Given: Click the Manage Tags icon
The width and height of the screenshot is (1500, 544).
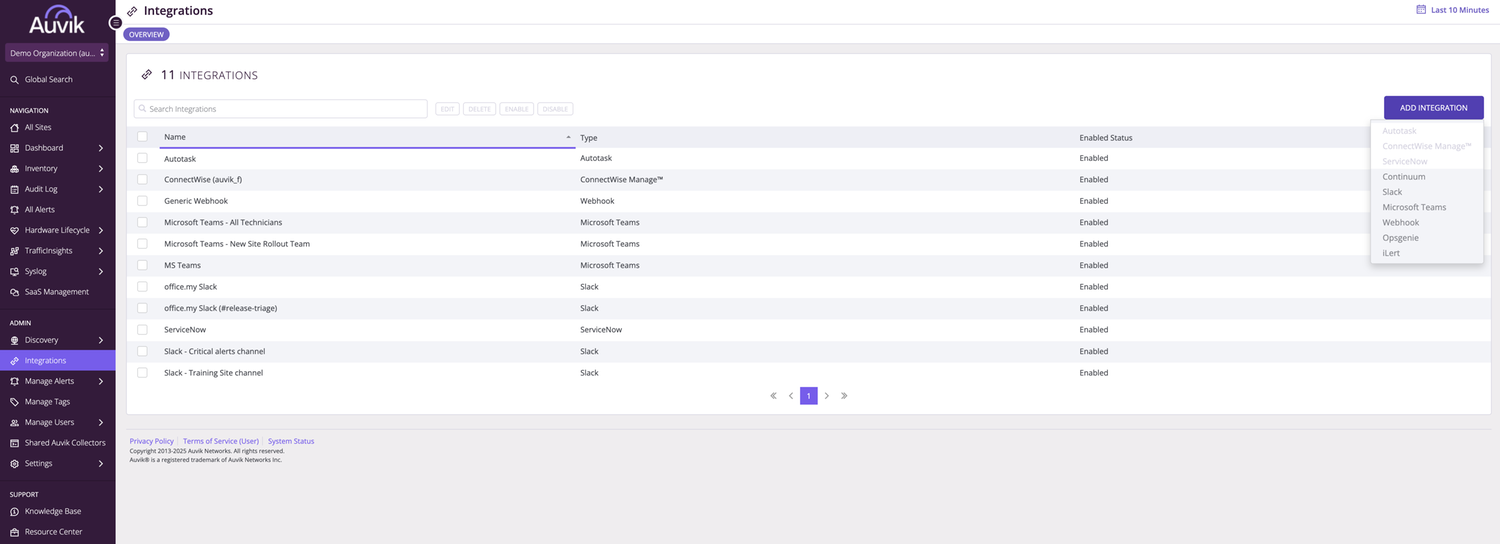Looking at the screenshot, I should tap(14, 402).
